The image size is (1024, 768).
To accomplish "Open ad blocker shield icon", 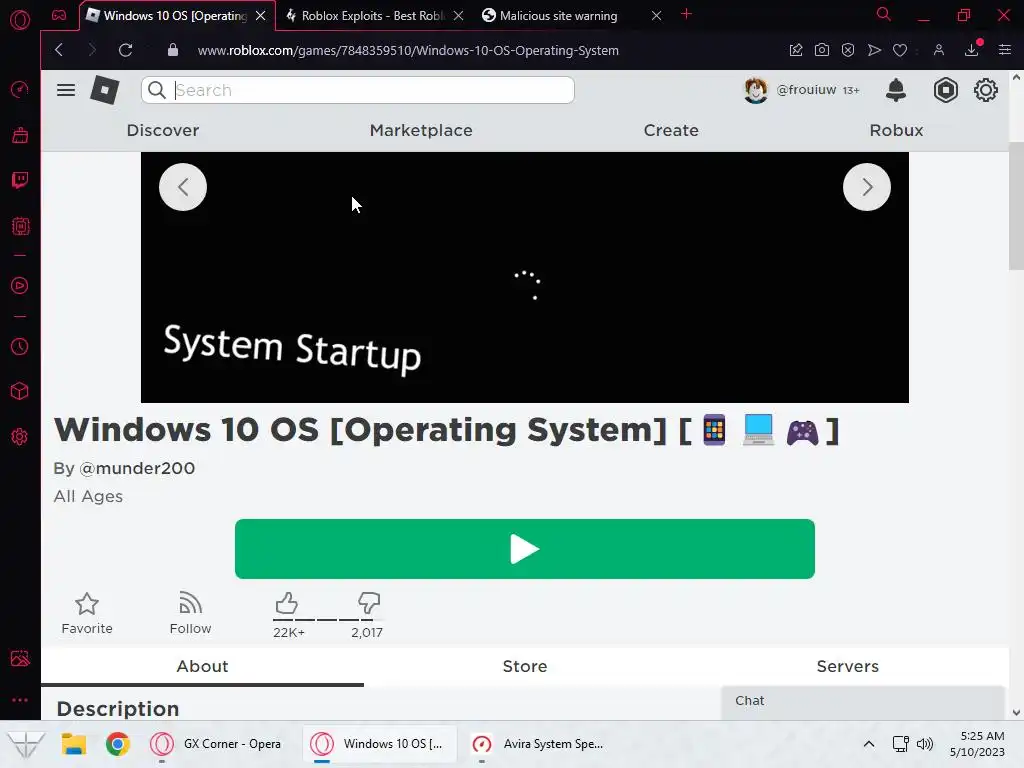I will tap(848, 50).
